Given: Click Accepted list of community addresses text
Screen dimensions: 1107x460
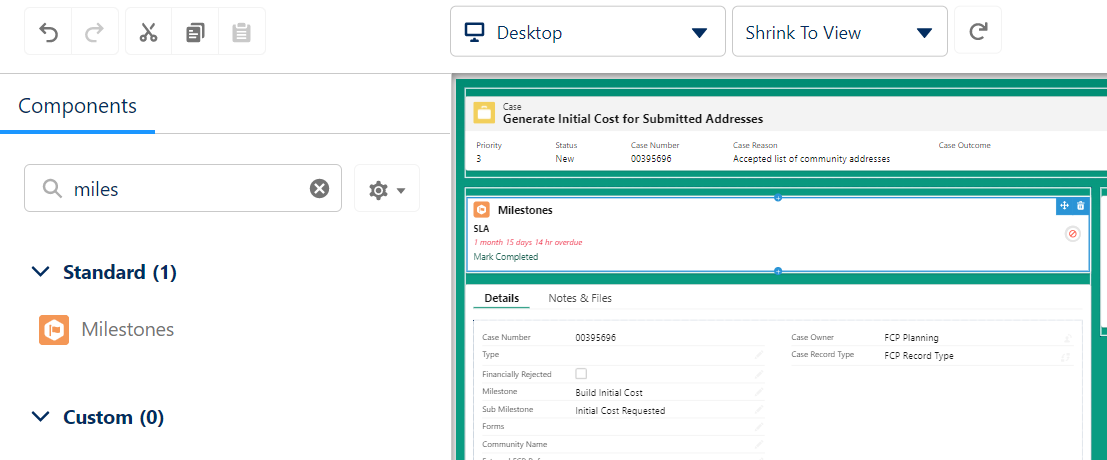Looking at the screenshot, I should pos(811,159).
